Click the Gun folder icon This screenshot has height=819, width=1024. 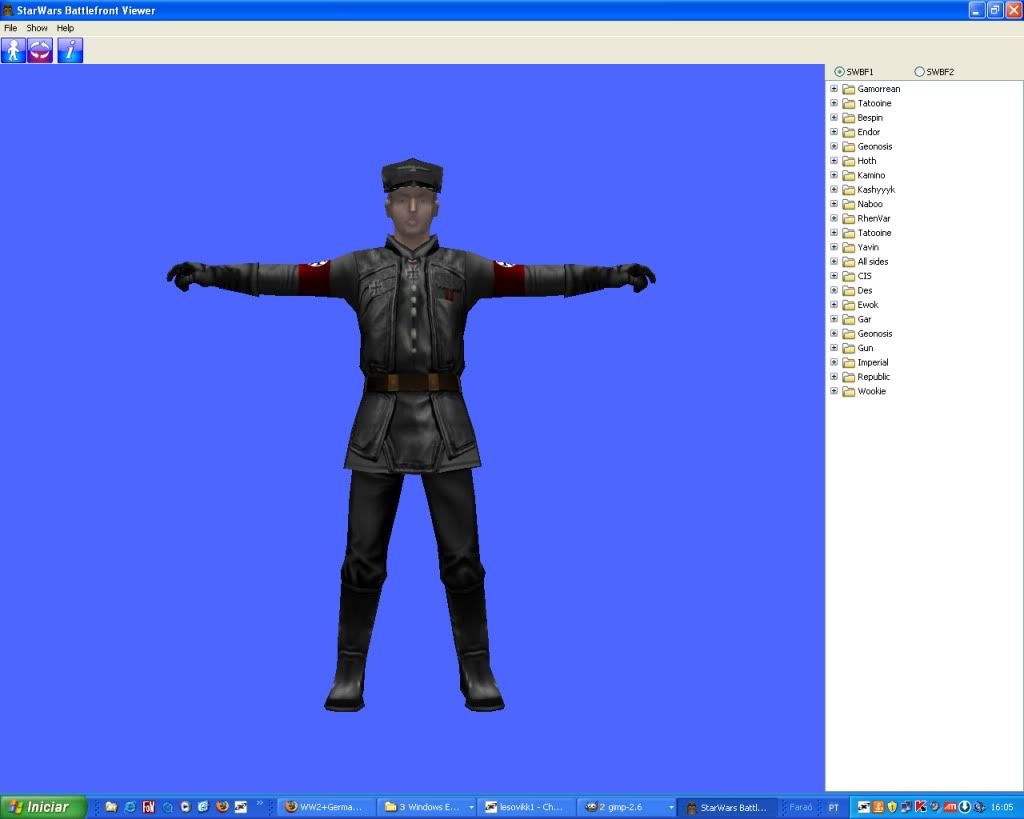point(848,348)
